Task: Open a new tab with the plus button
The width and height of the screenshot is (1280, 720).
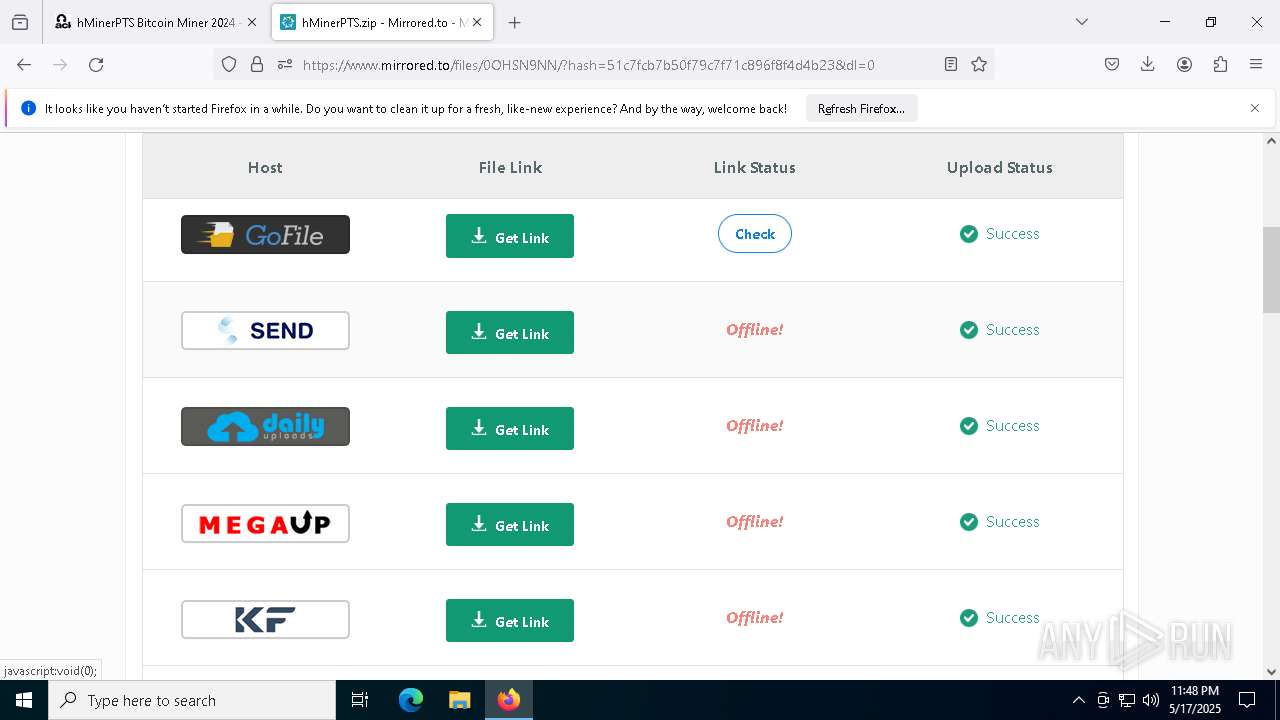Action: (514, 22)
